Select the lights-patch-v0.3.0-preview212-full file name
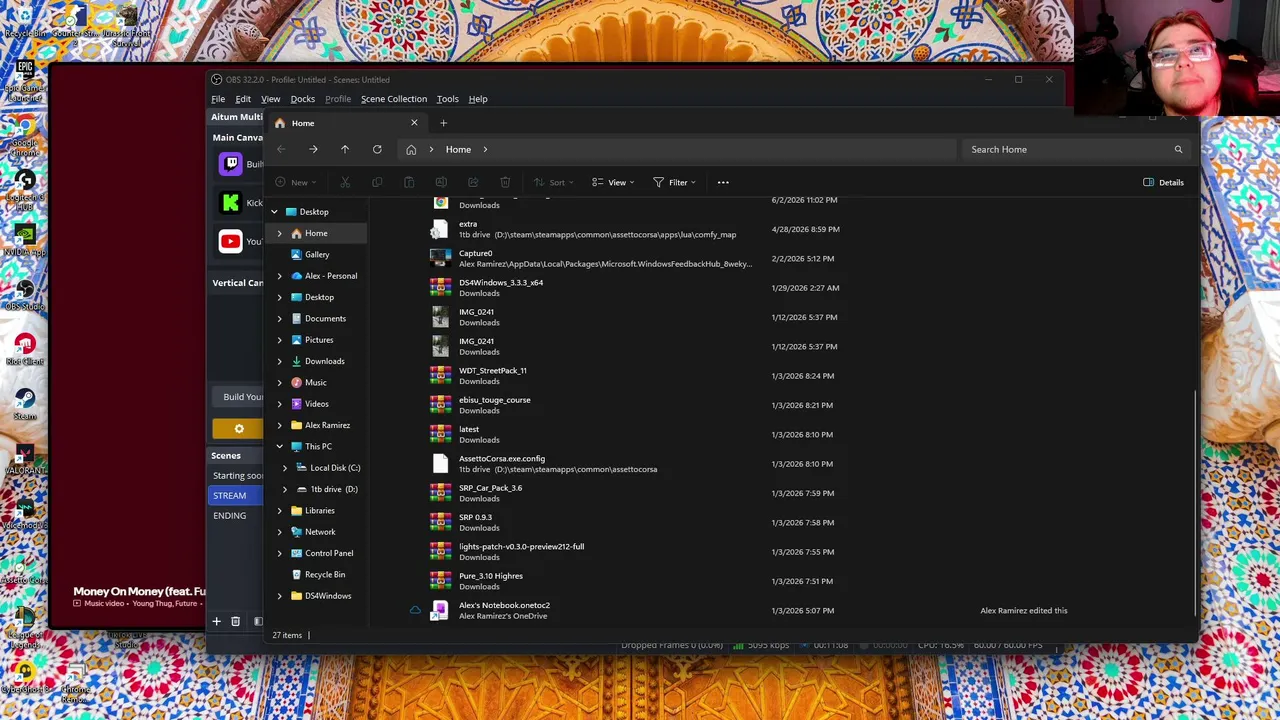Screen dimensions: 1280x720 [x=521, y=547]
